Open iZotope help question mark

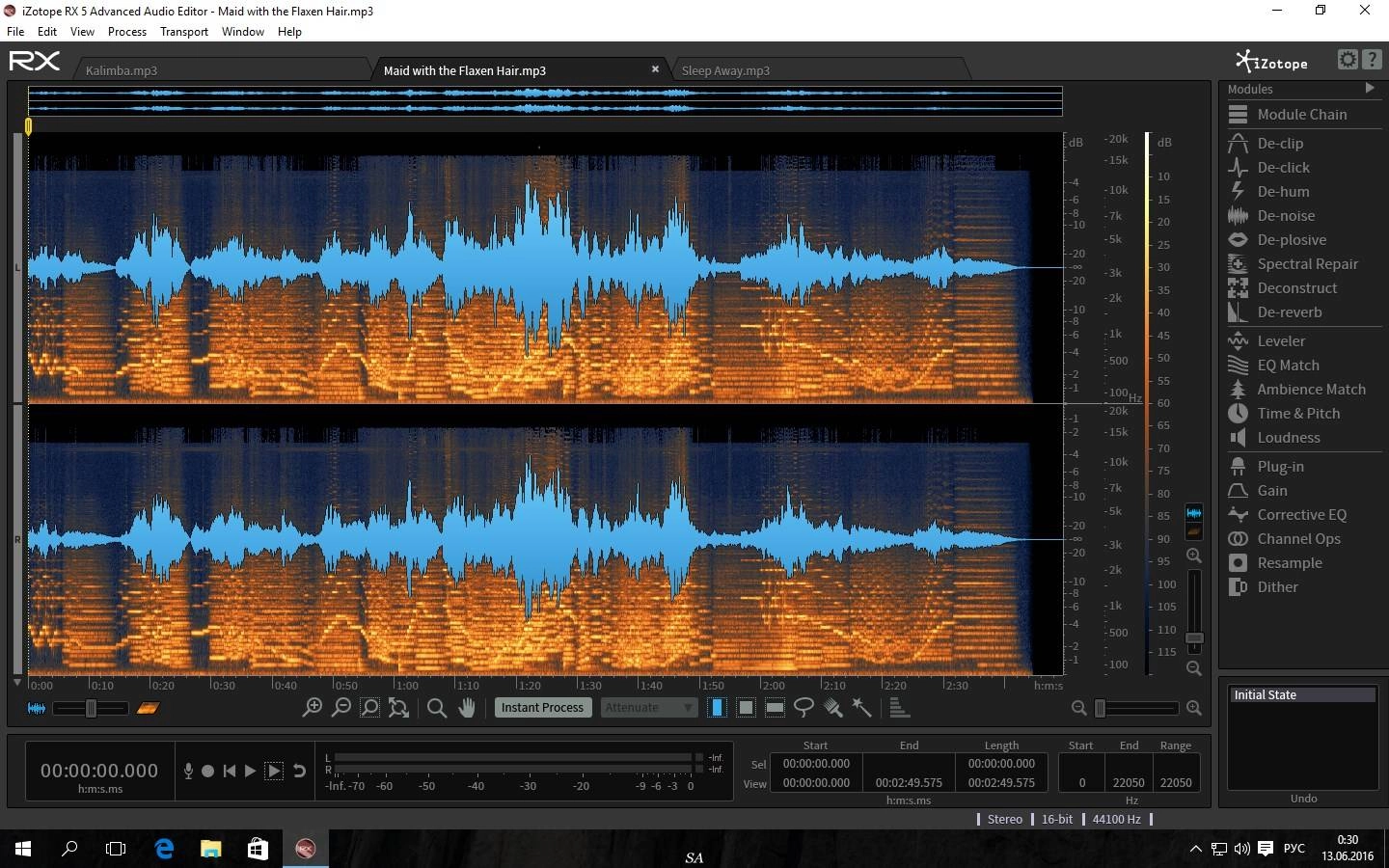pos(1371,60)
